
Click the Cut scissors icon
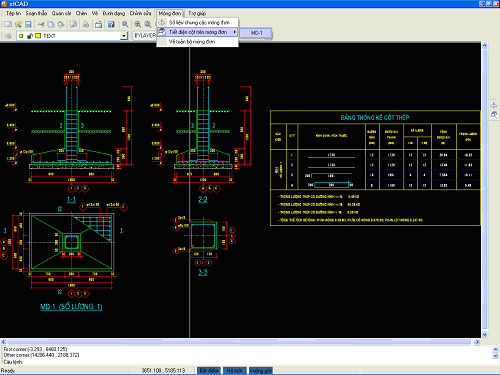point(41,24)
